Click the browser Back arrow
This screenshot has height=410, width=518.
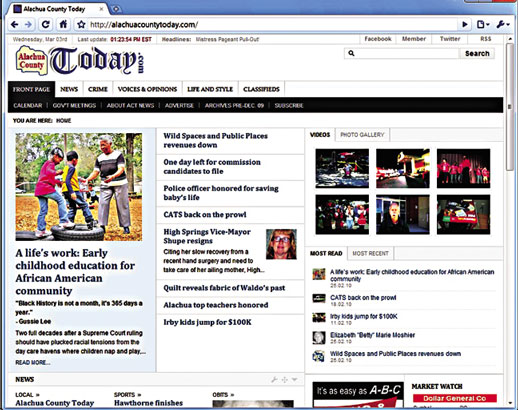14,24
